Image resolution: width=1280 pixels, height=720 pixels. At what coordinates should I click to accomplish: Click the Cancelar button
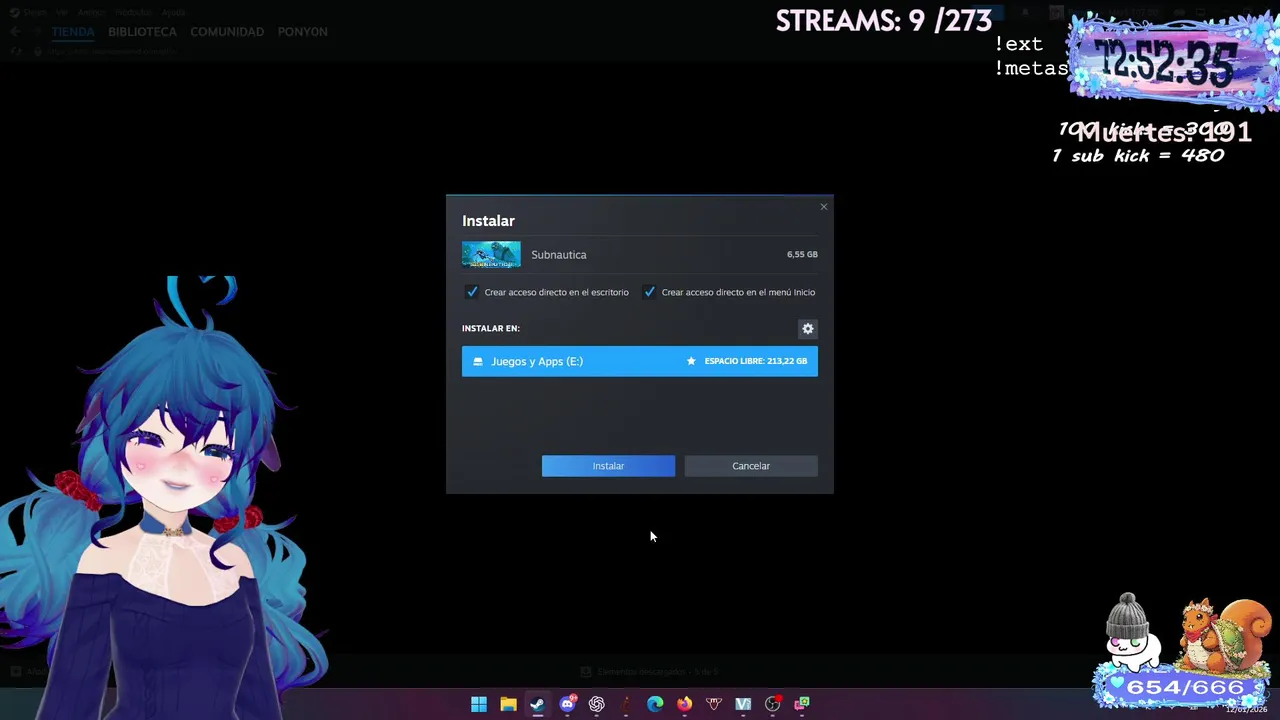pos(751,466)
